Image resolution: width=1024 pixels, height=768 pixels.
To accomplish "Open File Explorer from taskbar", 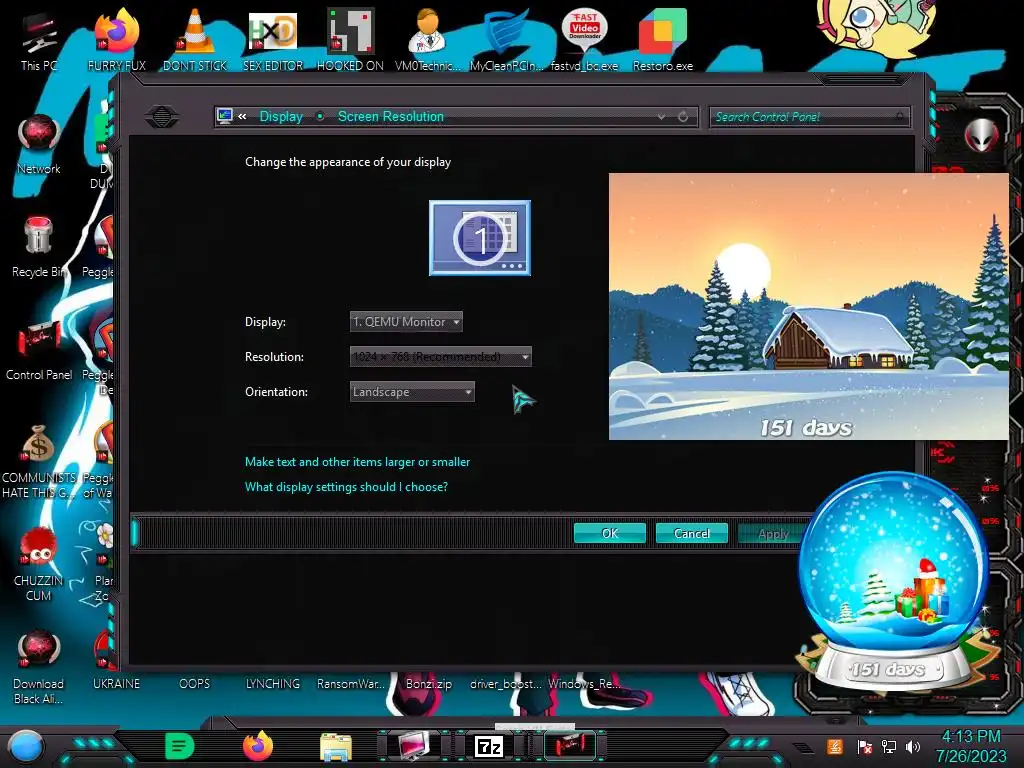I will click(x=336, y=747).
